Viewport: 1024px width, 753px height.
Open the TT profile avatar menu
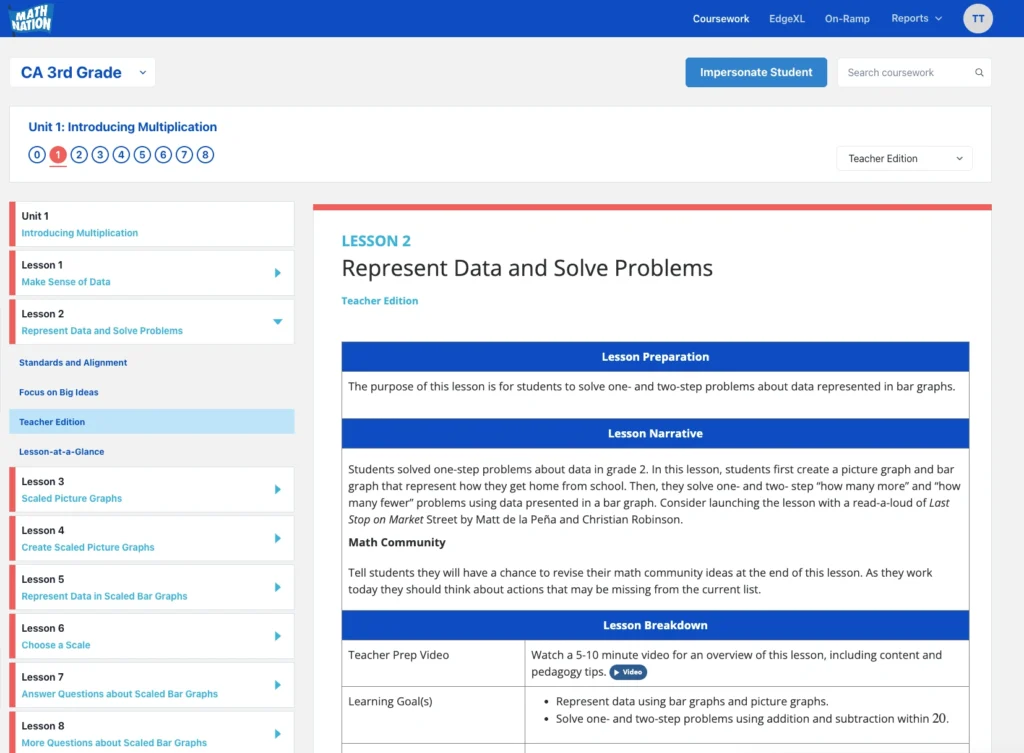tap(977, 18)
